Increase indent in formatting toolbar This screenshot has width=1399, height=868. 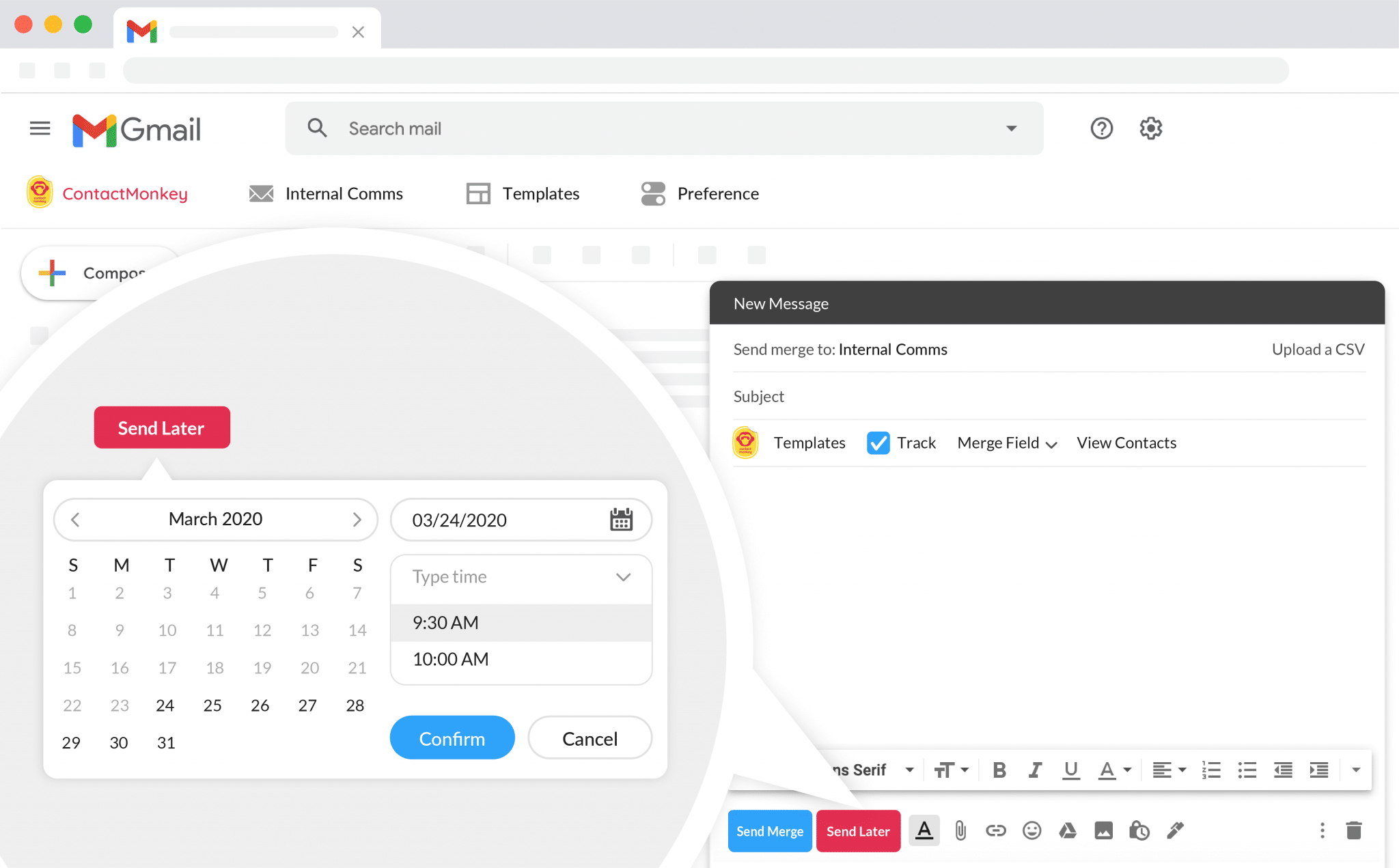[1318, 770]
